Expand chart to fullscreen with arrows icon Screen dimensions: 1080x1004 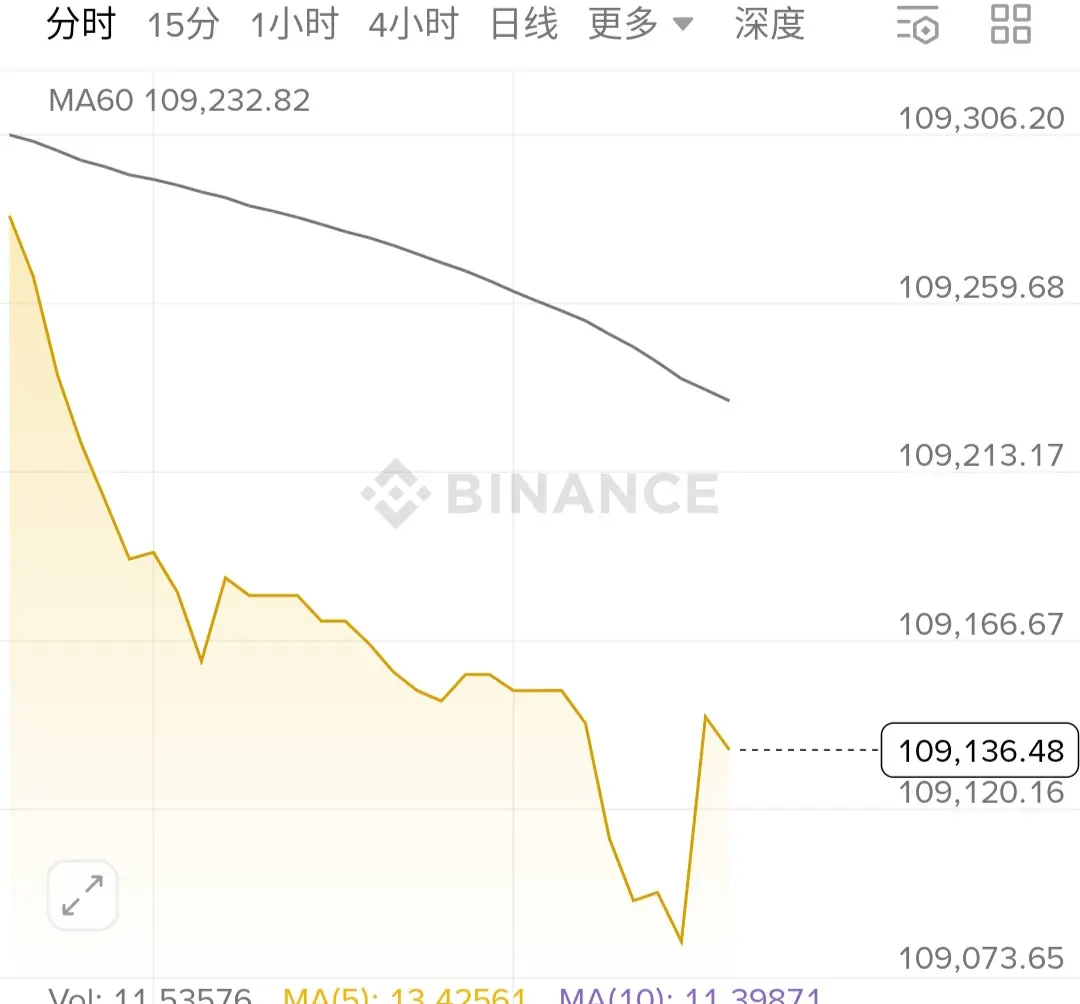click(x=83, y=895)
